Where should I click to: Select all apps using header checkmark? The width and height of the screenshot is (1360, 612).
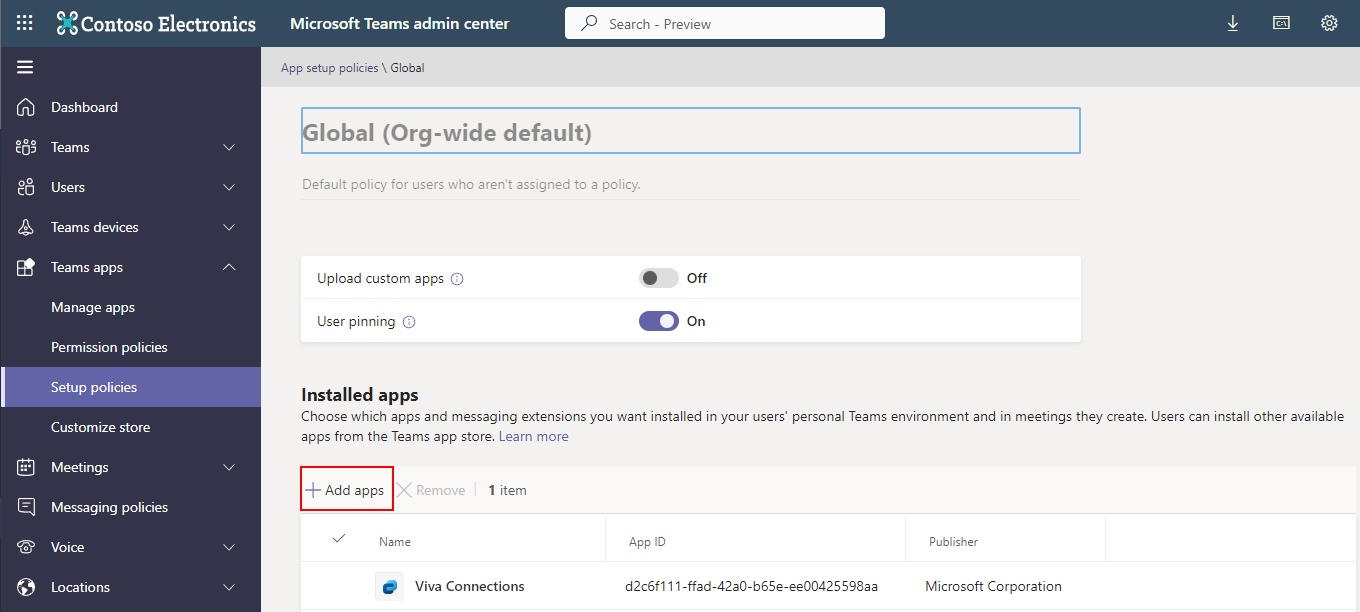click(x=339, y=539)
